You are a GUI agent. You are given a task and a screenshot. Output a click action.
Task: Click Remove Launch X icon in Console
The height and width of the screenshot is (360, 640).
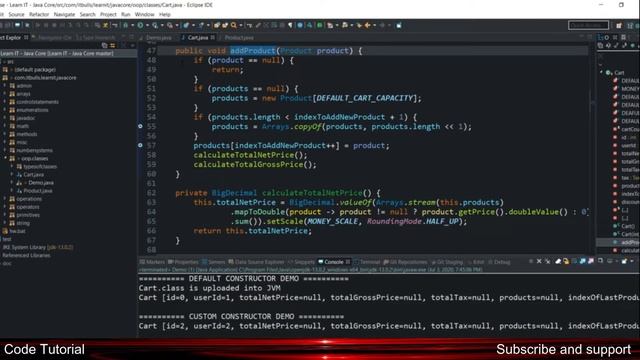(x=539, y=261)
